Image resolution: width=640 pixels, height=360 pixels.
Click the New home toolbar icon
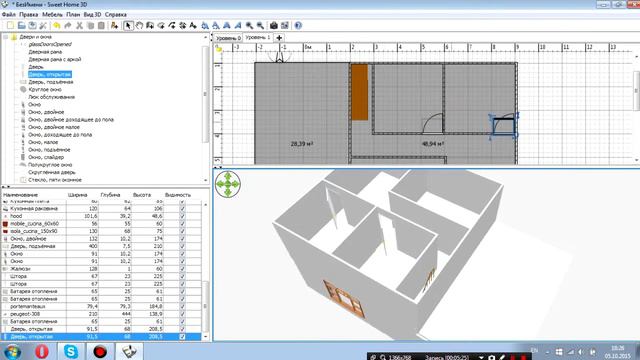[11, 25]
